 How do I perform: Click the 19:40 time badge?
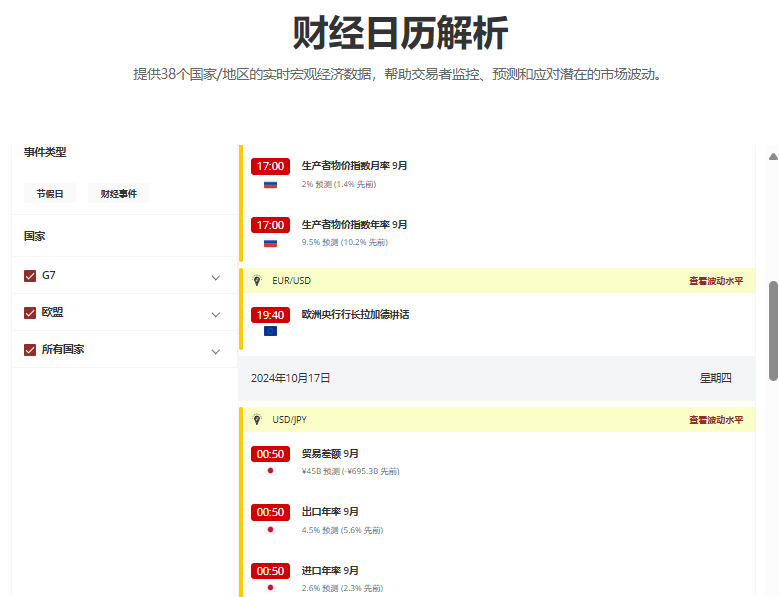270,315
